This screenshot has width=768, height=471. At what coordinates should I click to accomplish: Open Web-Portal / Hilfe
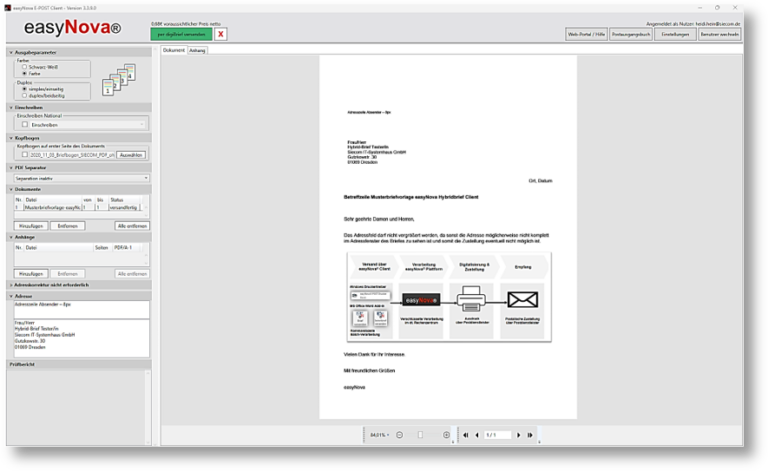pos(586,34)
